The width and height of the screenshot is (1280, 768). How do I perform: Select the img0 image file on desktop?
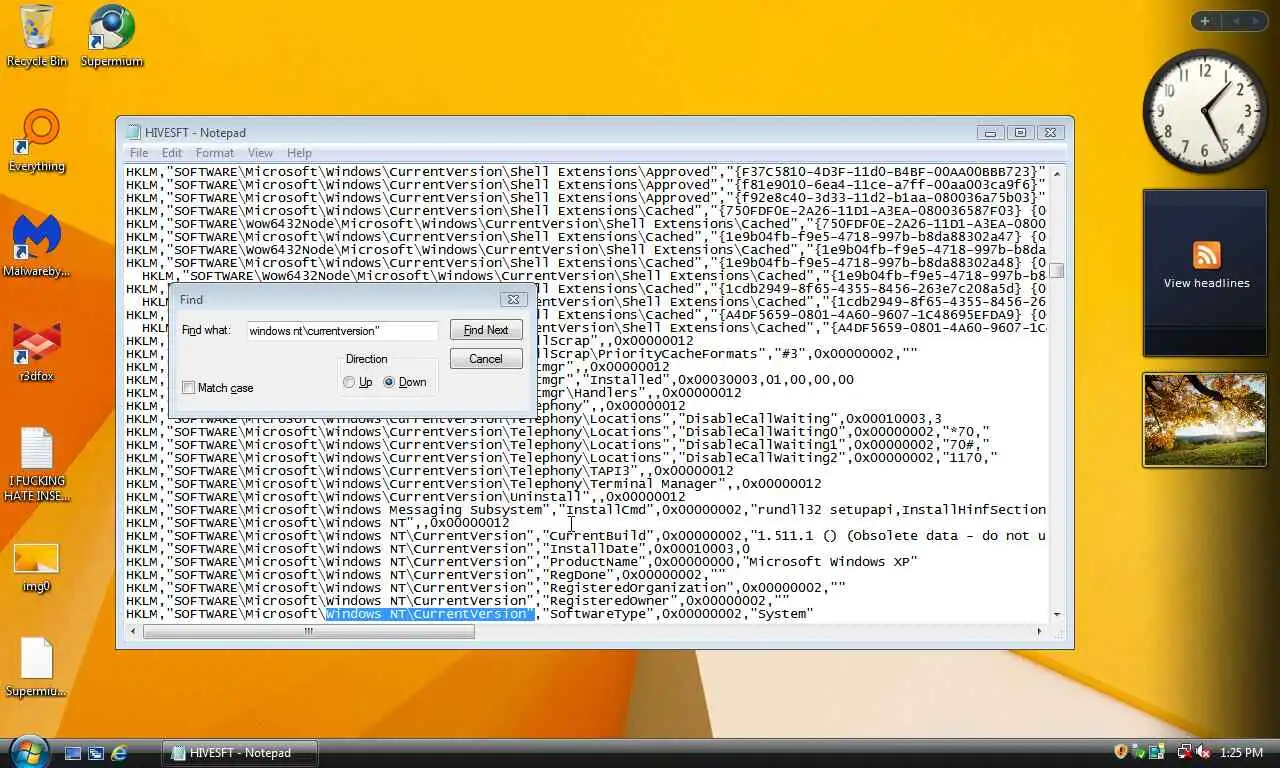pos(37,567)
